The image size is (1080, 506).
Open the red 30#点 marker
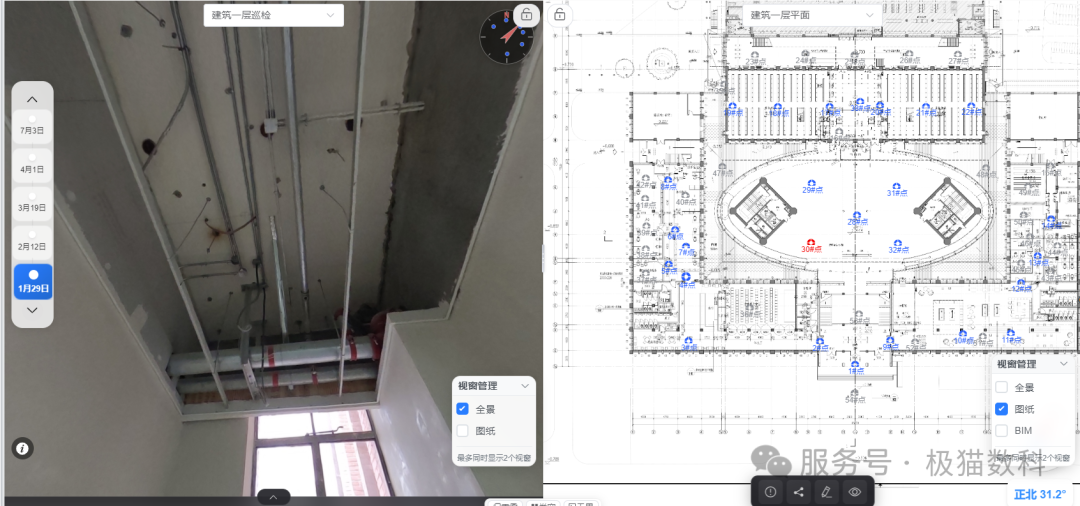(x=811, y=246)
